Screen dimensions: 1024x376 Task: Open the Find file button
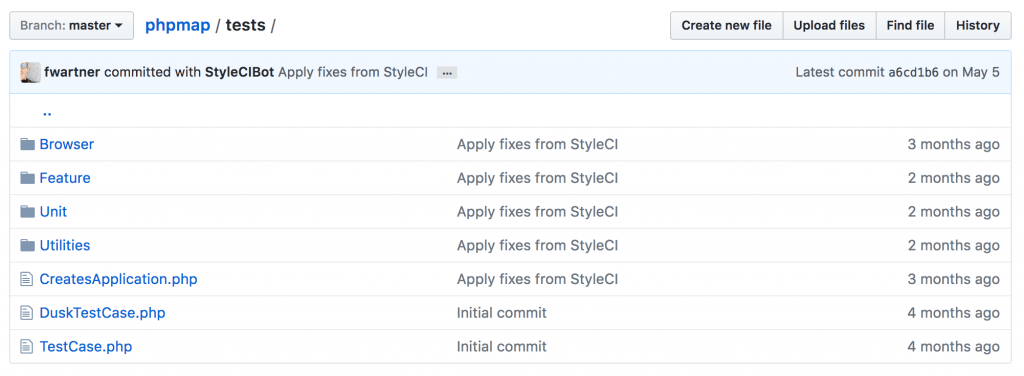pos(910,25)
